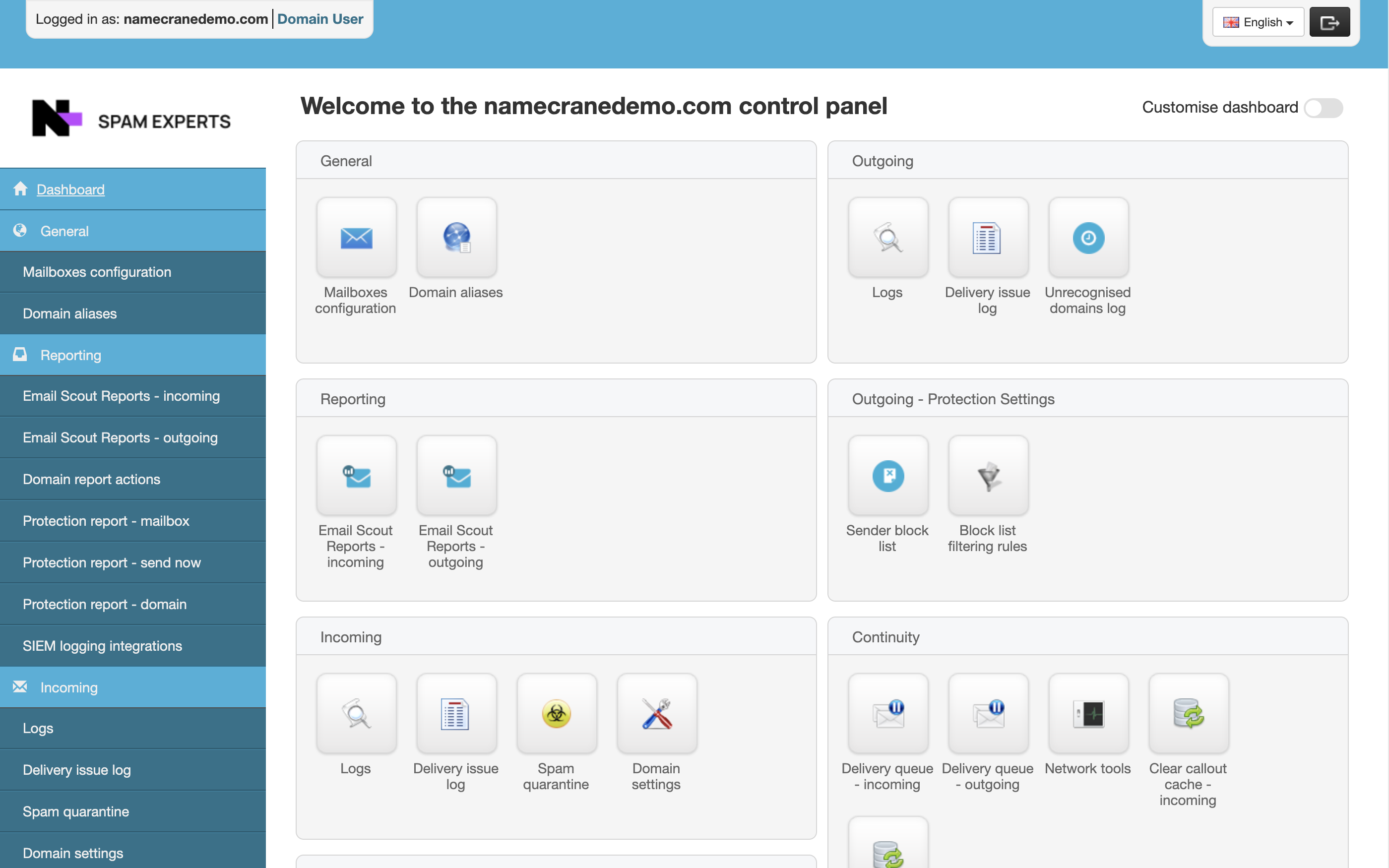Open Incoming Domain settings tools icon
Screen dimensions: 1389x868
click(656, 714)
